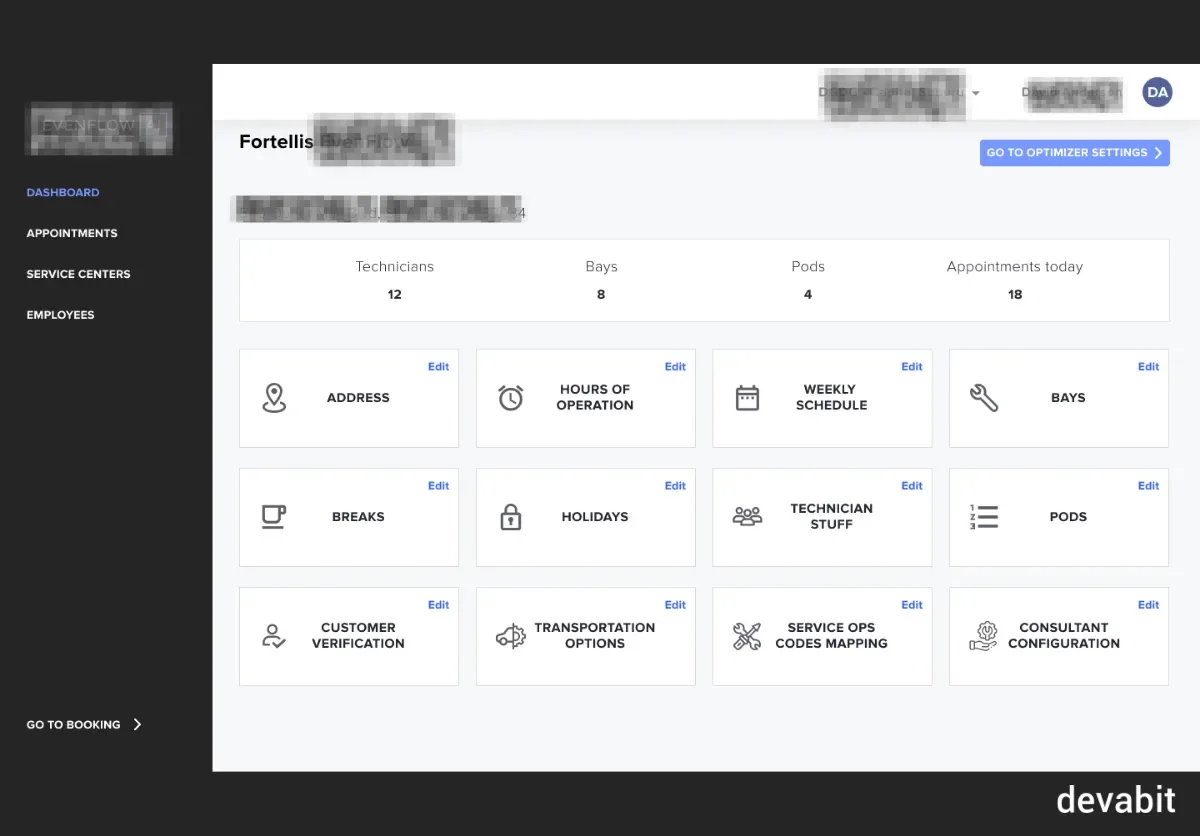The image size is (1200, 836).
Task: Click the Consultant Configuration gear-hand icon
Action: [x=984, y=636]
